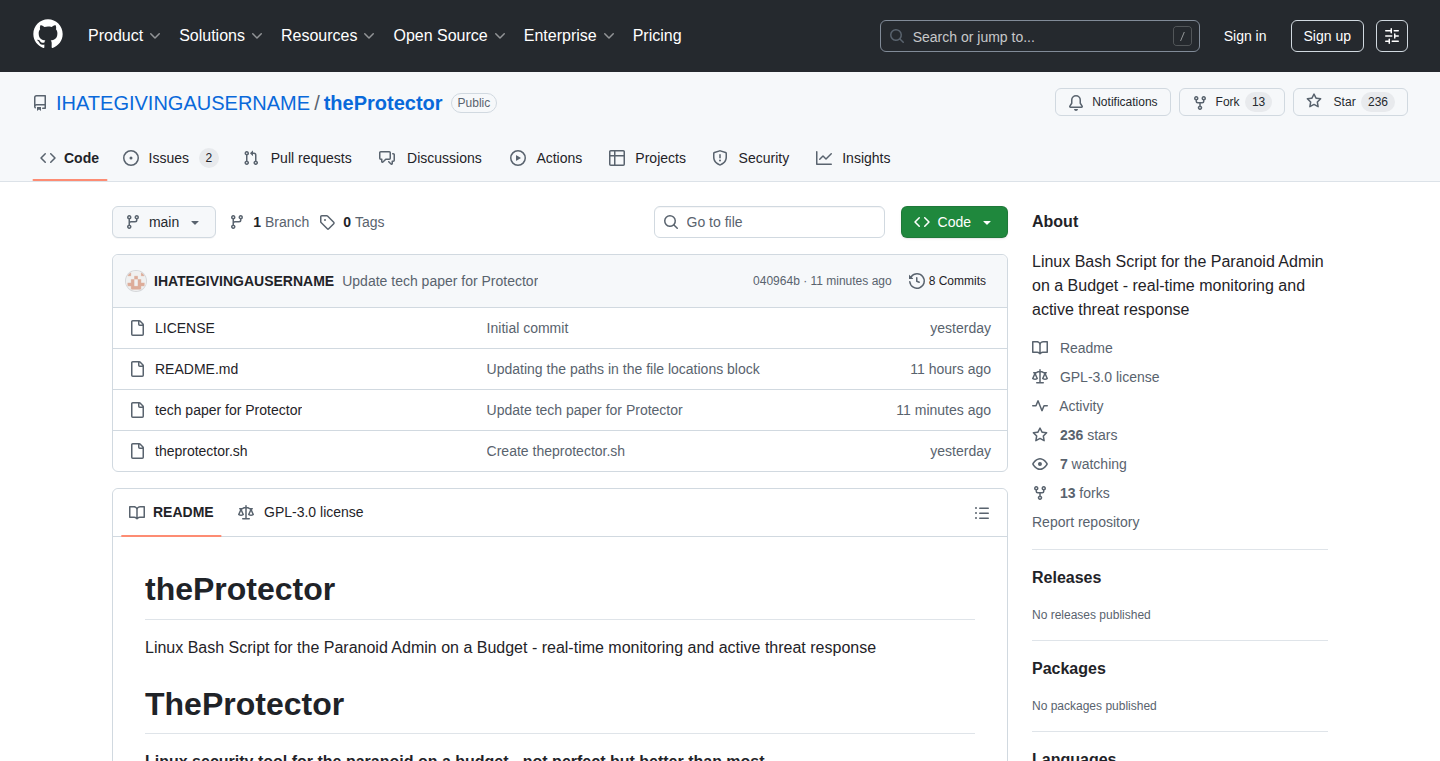Open the Activity link

click(x=1068, y=406)
